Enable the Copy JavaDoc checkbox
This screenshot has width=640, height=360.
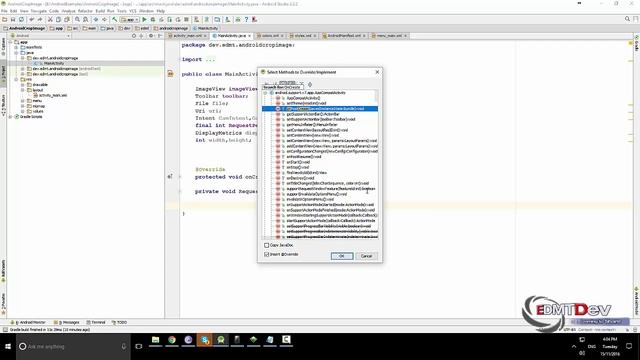(x=267, y=245)
